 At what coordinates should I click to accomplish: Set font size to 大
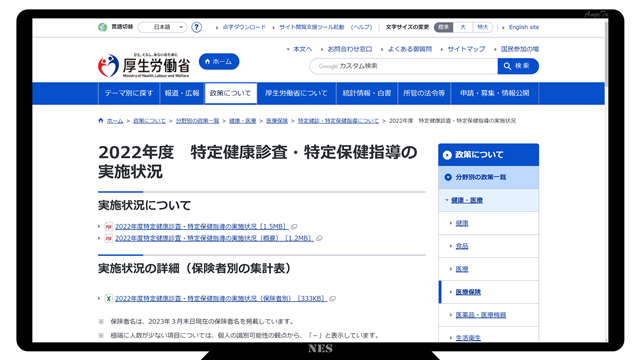click(463, 27)
